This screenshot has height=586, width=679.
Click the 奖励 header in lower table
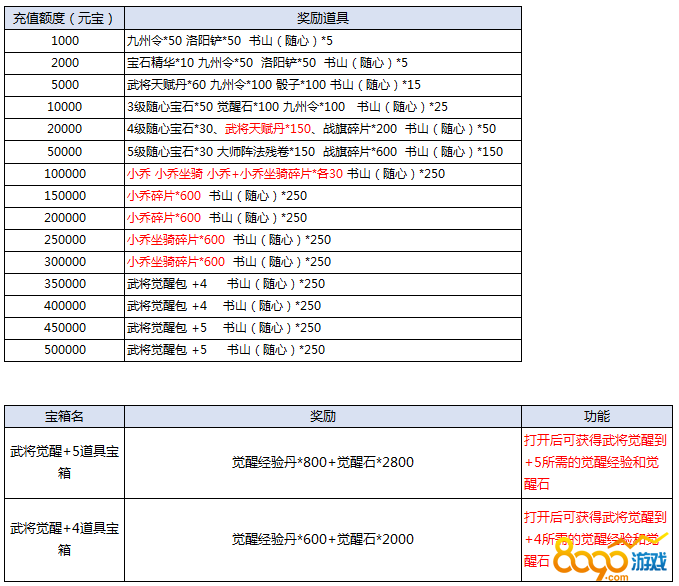(321, 416)
